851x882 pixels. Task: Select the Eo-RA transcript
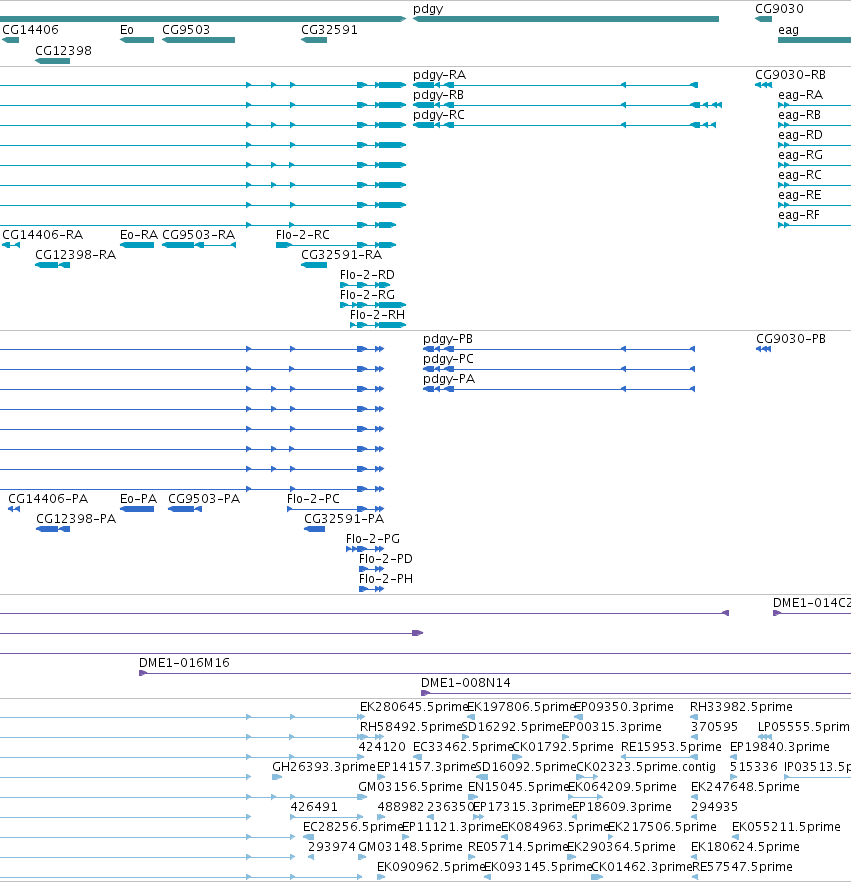click(137, 245)
